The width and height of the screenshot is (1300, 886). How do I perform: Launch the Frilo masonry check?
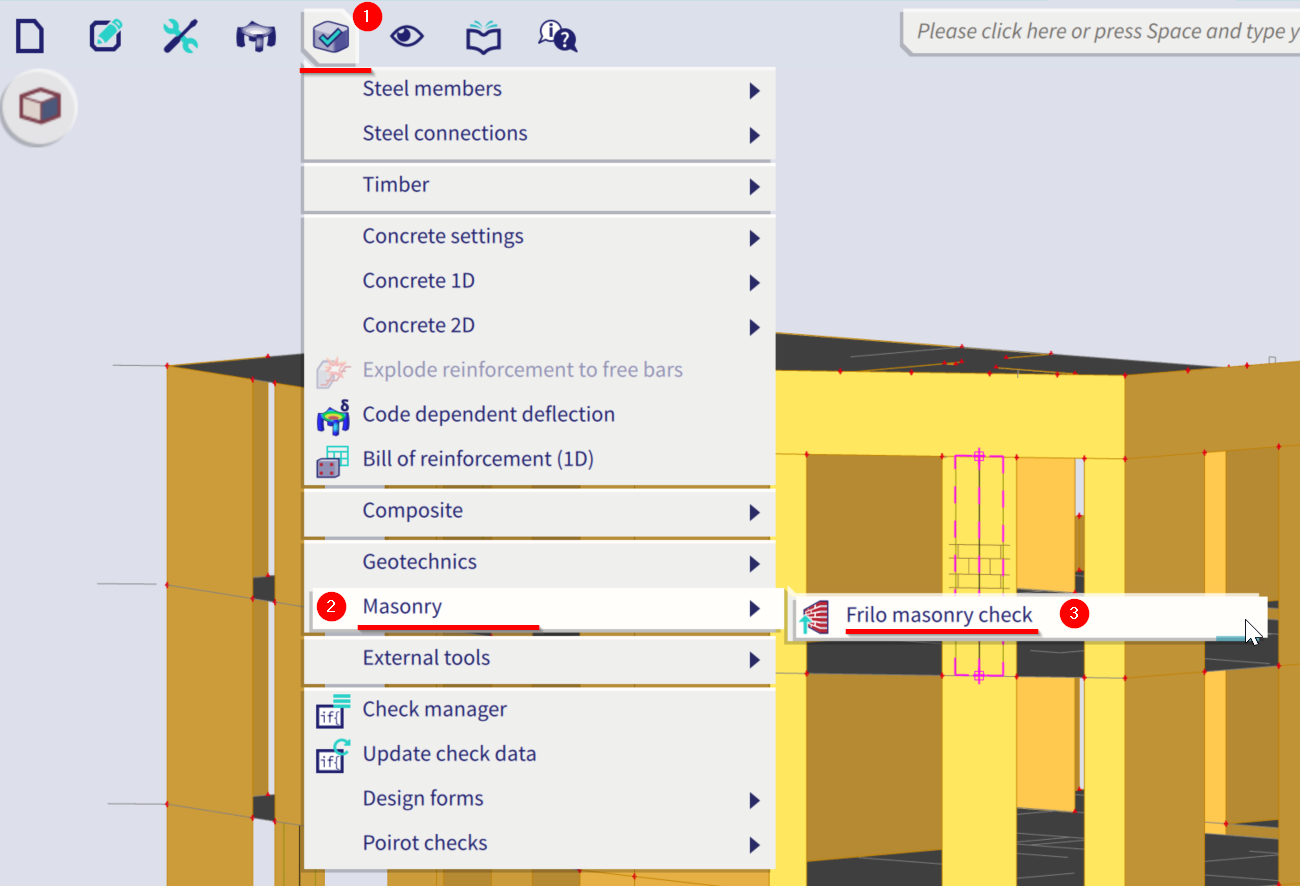coord(939,615)
